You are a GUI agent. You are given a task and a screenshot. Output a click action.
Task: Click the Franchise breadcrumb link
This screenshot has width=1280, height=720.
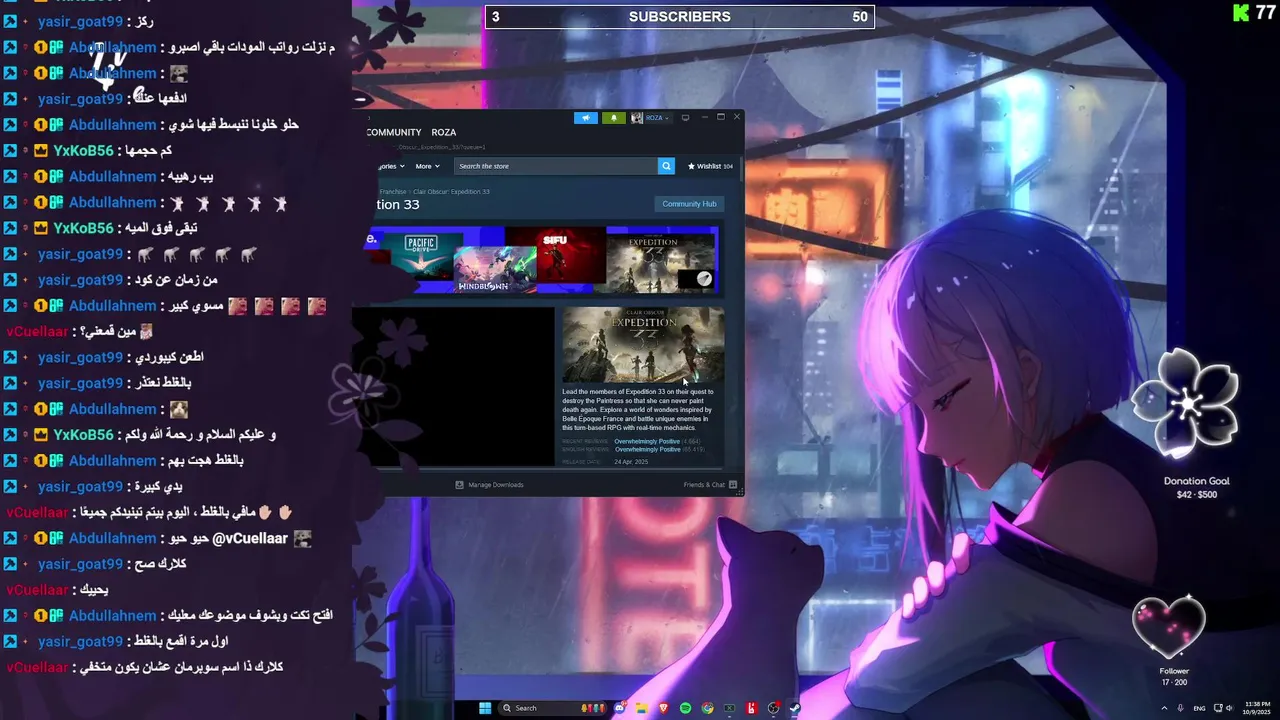click(392, 191)
